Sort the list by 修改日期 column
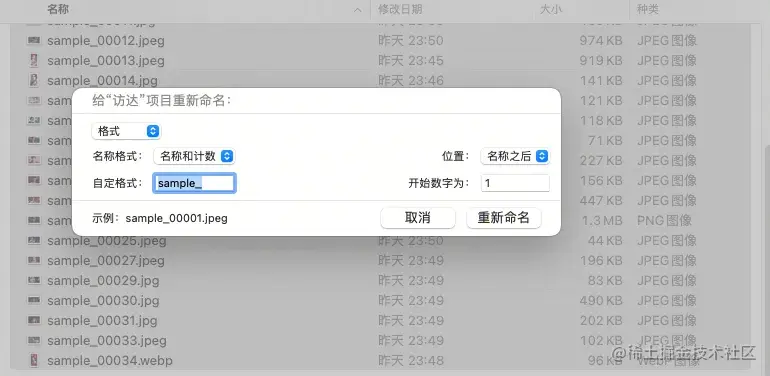The width and height of the screenshot is (770, 376). tap(400, 9)
